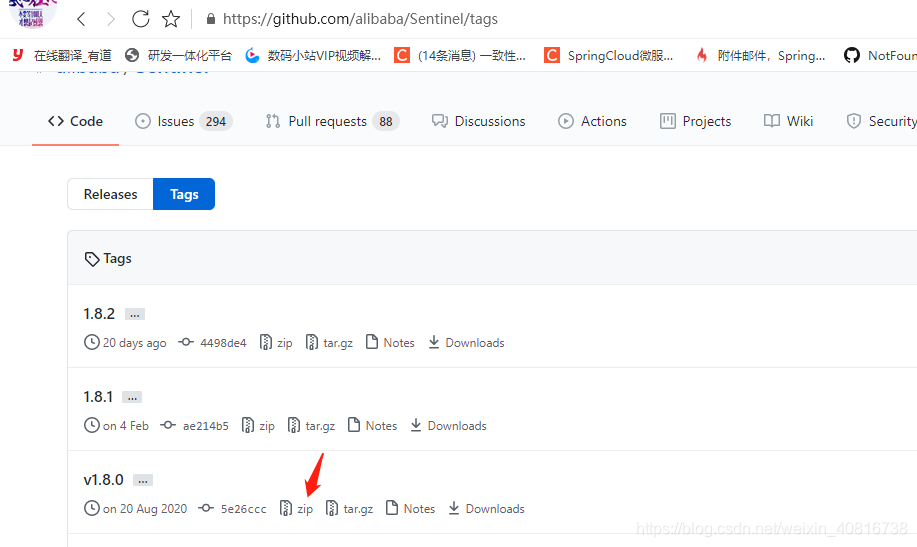
Task: Open tag 1.8.2
Action: [99, 314]
